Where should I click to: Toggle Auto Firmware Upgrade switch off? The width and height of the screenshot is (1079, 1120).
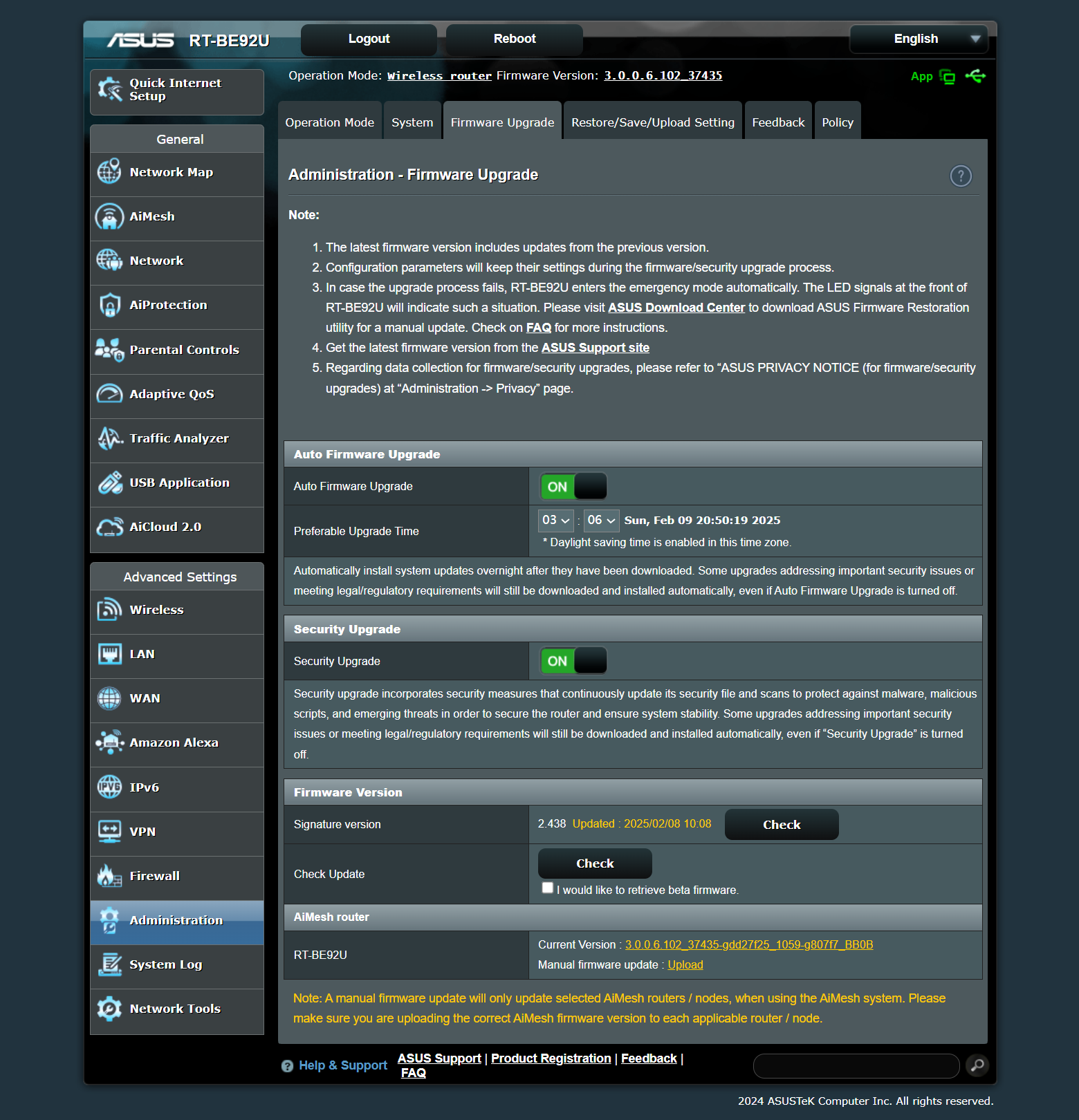pos(573,486)
